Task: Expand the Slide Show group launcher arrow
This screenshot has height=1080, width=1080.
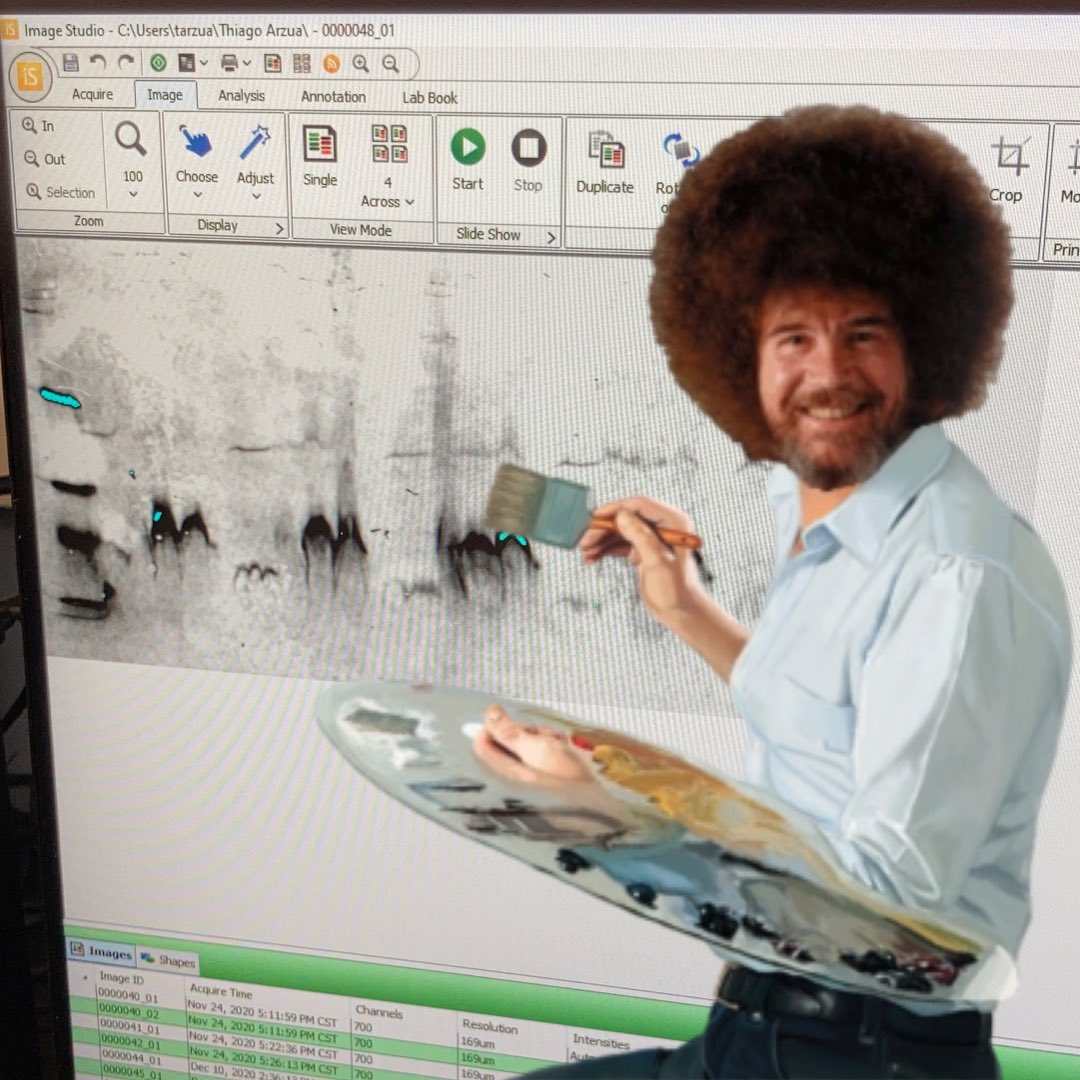Action: coord(551,238)
